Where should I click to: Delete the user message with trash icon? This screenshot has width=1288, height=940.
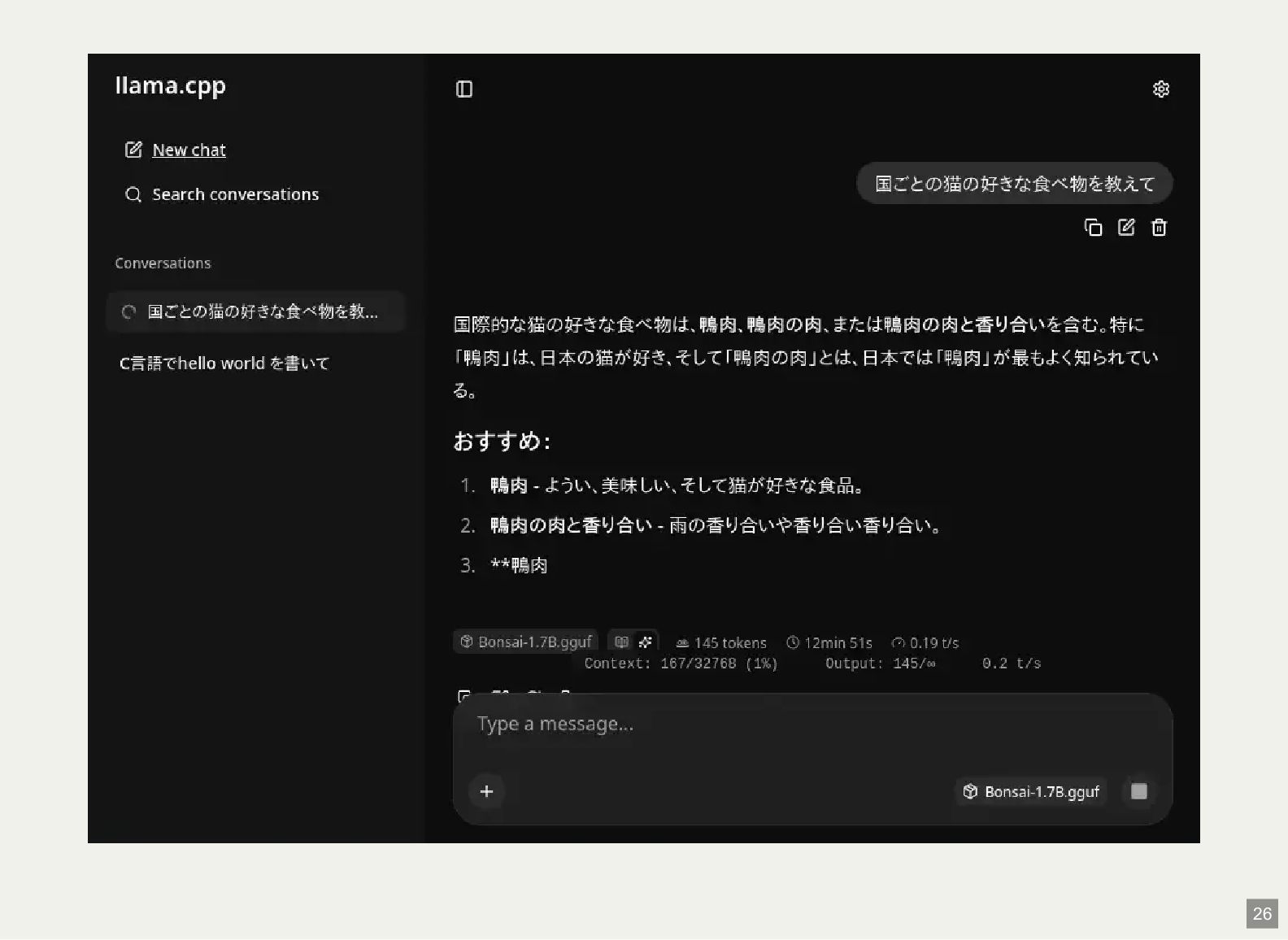pos(1159,228)
